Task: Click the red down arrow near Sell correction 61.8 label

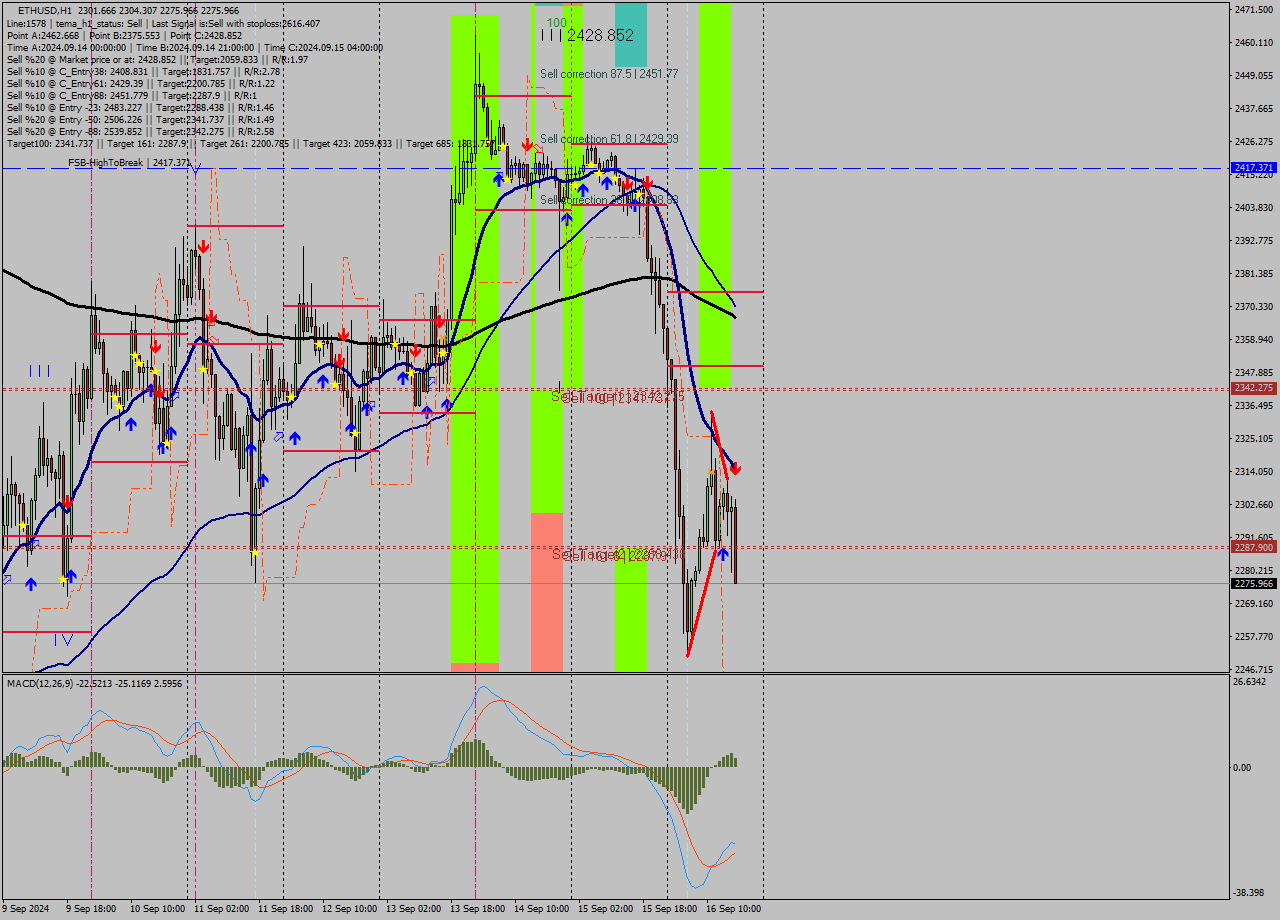Action: click(x=526, y=145)
